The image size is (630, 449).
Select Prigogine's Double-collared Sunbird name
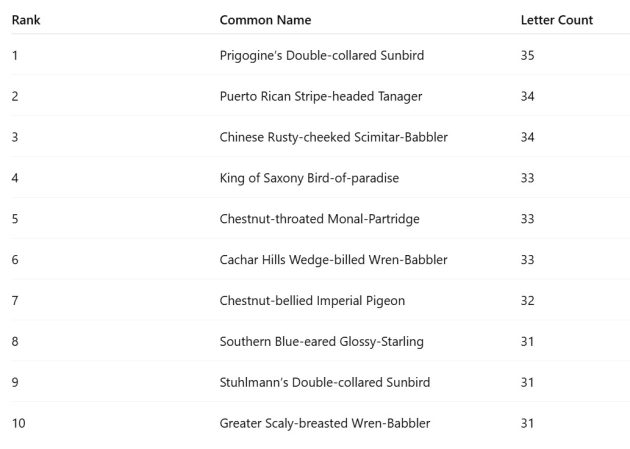pos(321,55)
